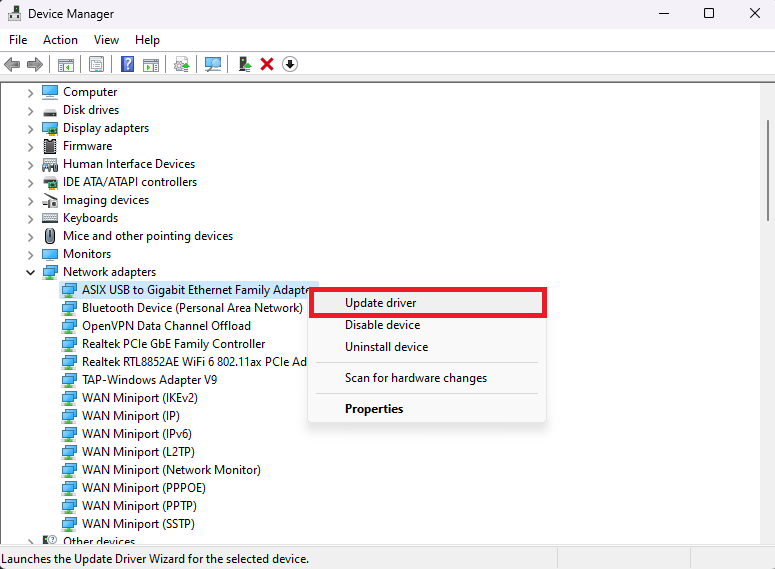Open the View menu

106,40
